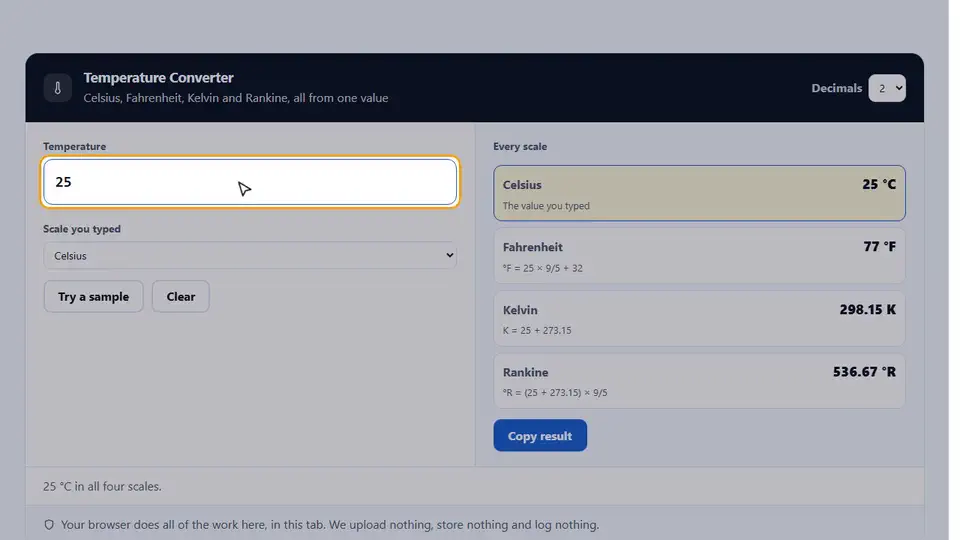Select the Celsius result card
Image resolution: width=960 pixels, height=540 pixels.
[x=699, y=193]
